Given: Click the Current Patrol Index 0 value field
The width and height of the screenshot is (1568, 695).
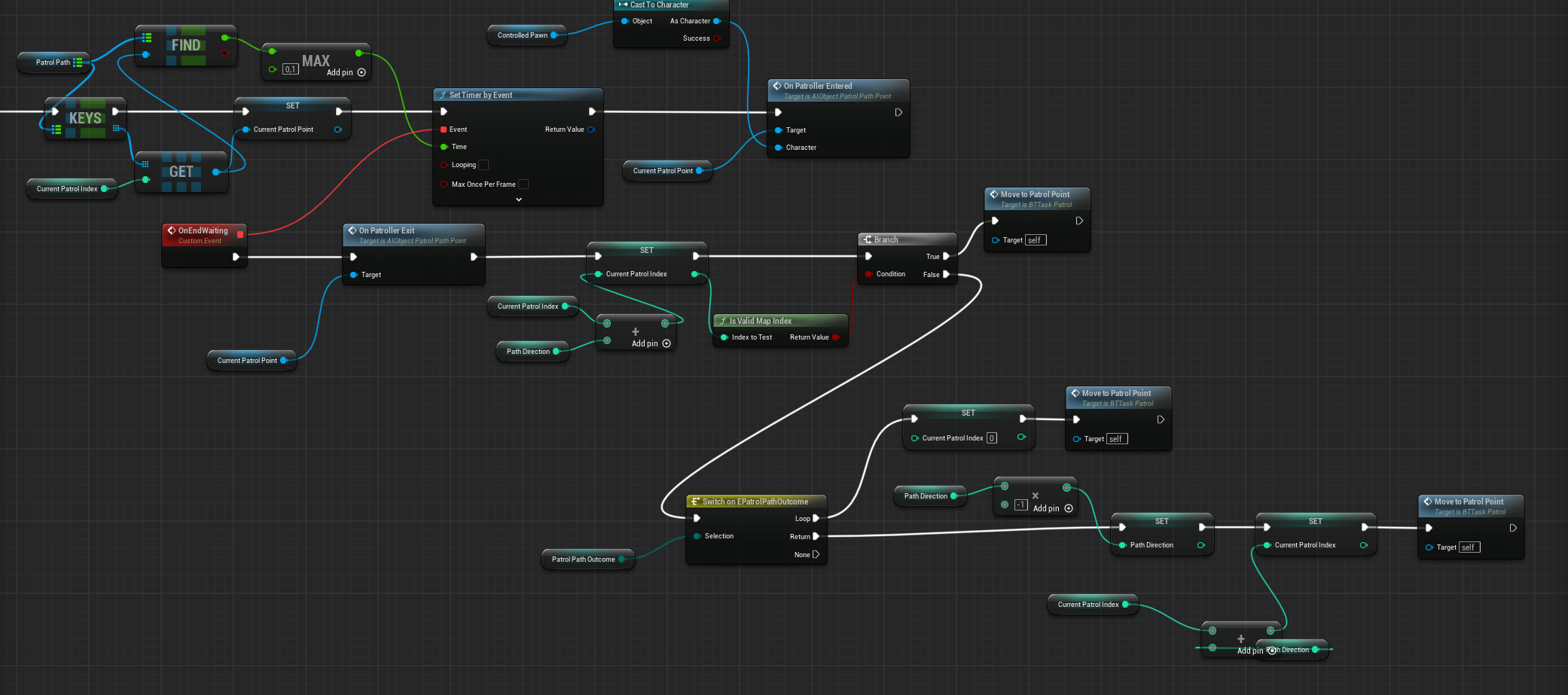Looking at the screenshot, I should click(x=992, y=438).
